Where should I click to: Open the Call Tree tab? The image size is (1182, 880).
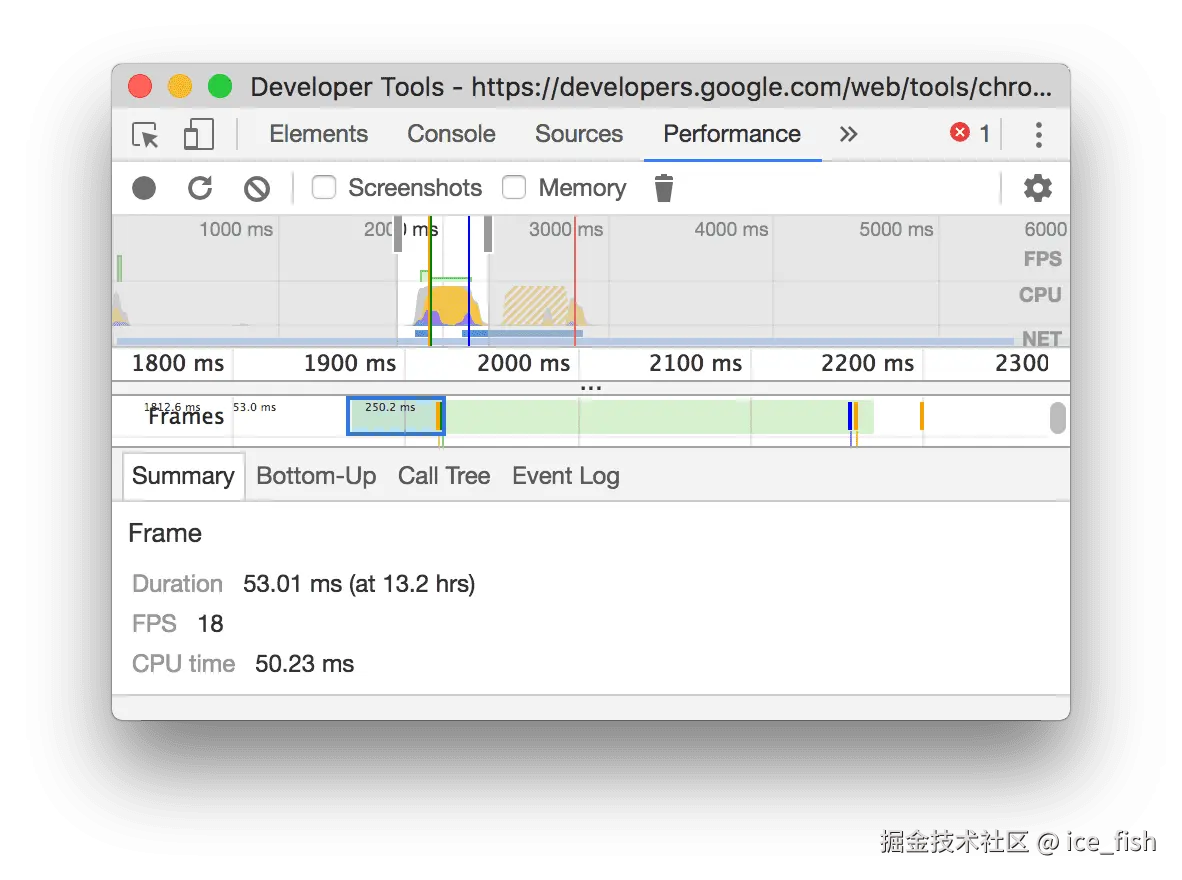(444, 476)
